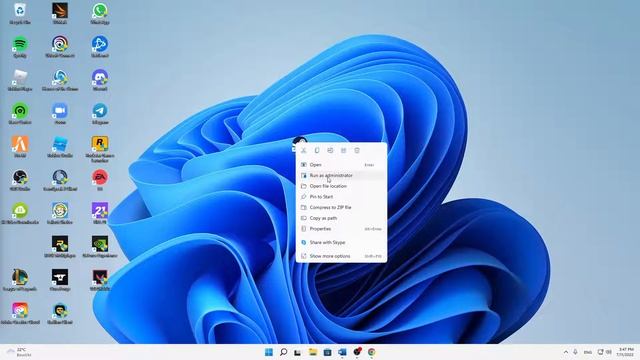Viewport: 640px width, 360px height.
Task: Open Task View on the taskbar
Action: [298, 352]
